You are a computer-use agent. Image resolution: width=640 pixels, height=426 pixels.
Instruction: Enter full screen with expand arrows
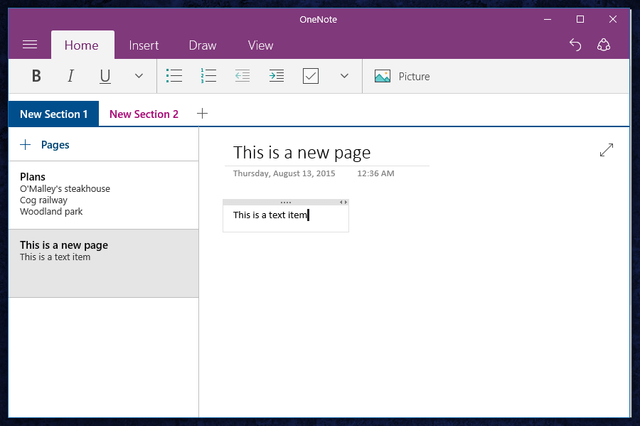(607, 150)
